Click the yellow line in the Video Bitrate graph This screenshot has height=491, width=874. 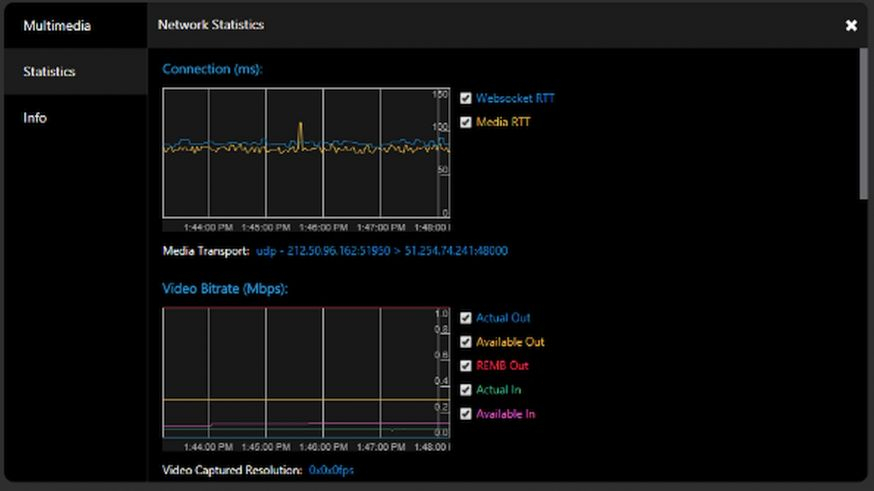pyautogui.click(x=300, y=400)
